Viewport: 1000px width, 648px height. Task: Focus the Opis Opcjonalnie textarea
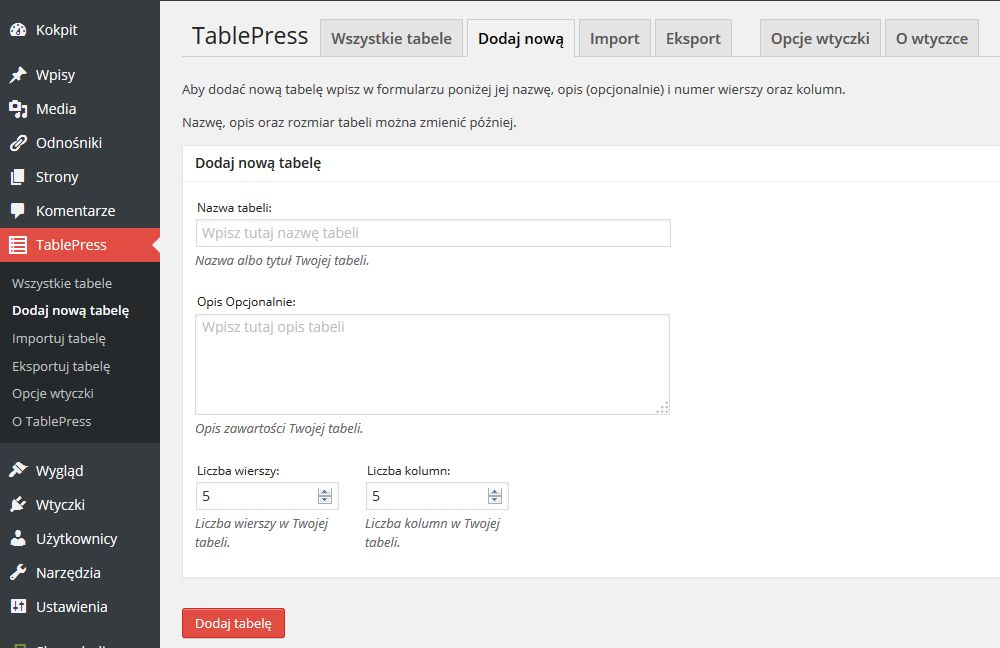tap(432, 364)
